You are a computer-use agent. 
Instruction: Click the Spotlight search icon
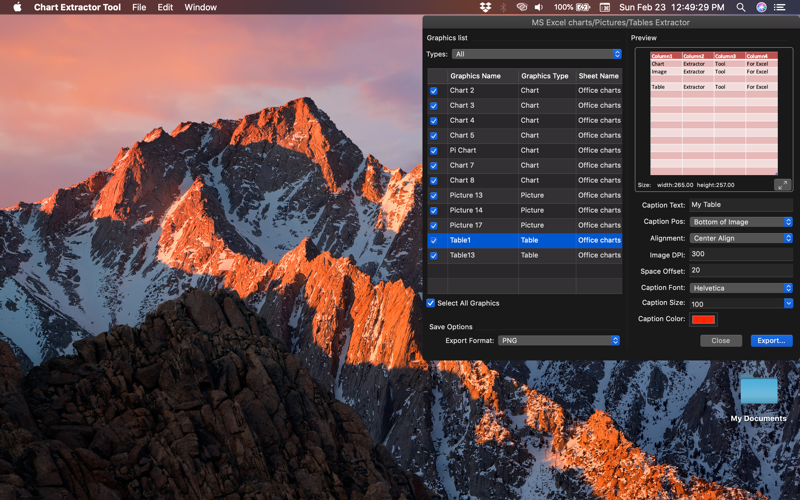(x=741, y=7)
